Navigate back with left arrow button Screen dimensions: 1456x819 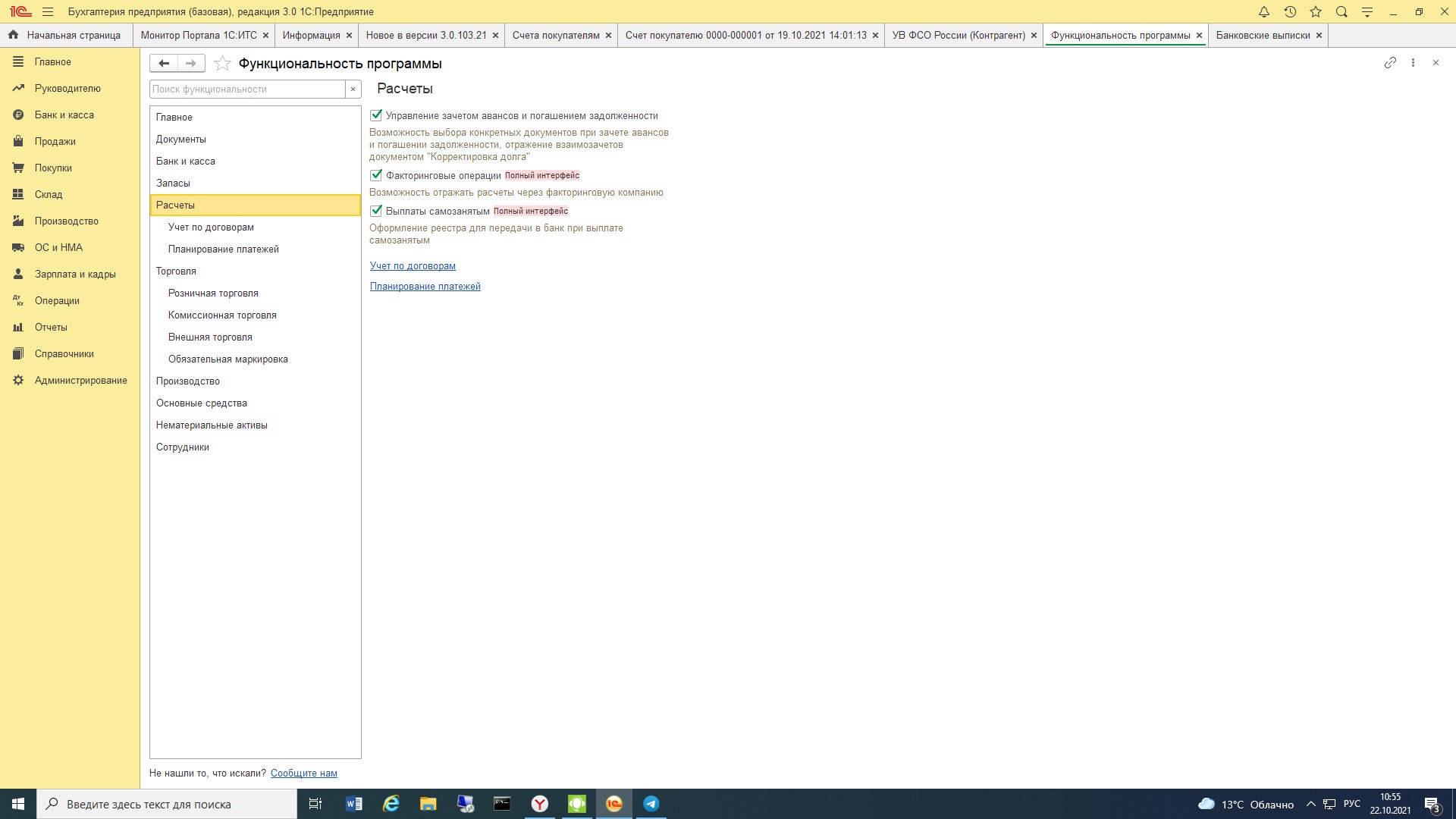164,64
